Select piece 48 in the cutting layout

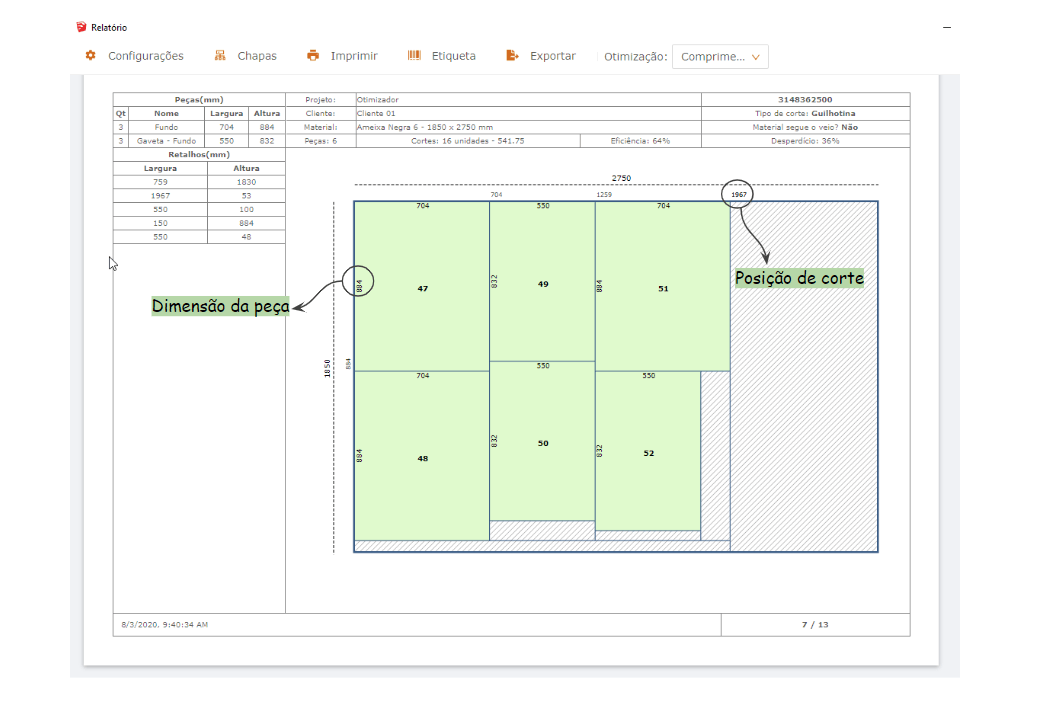click(x=422, y=458)
